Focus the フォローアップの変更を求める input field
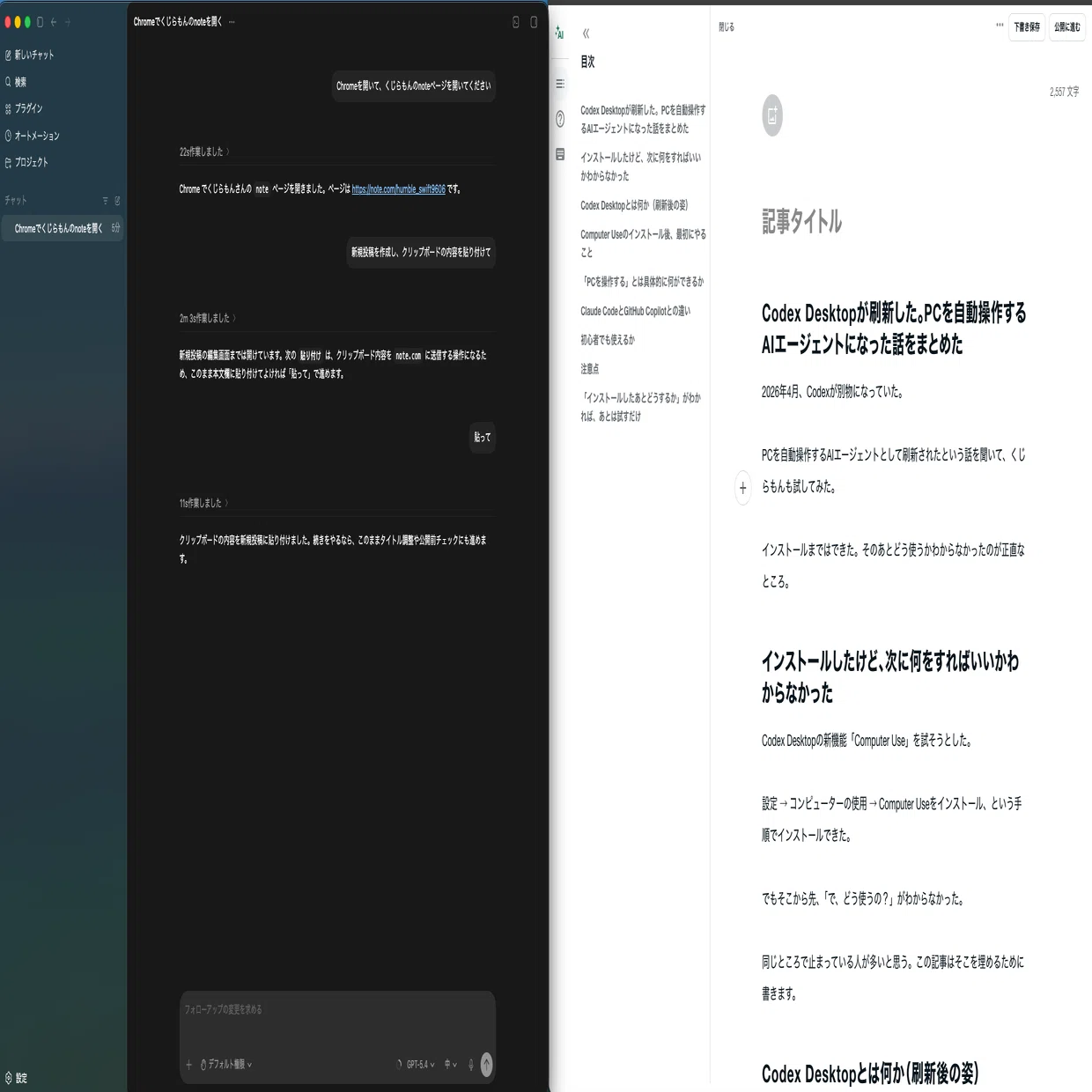Viewport: 1092px width, 1092px height. [337, 1010]
